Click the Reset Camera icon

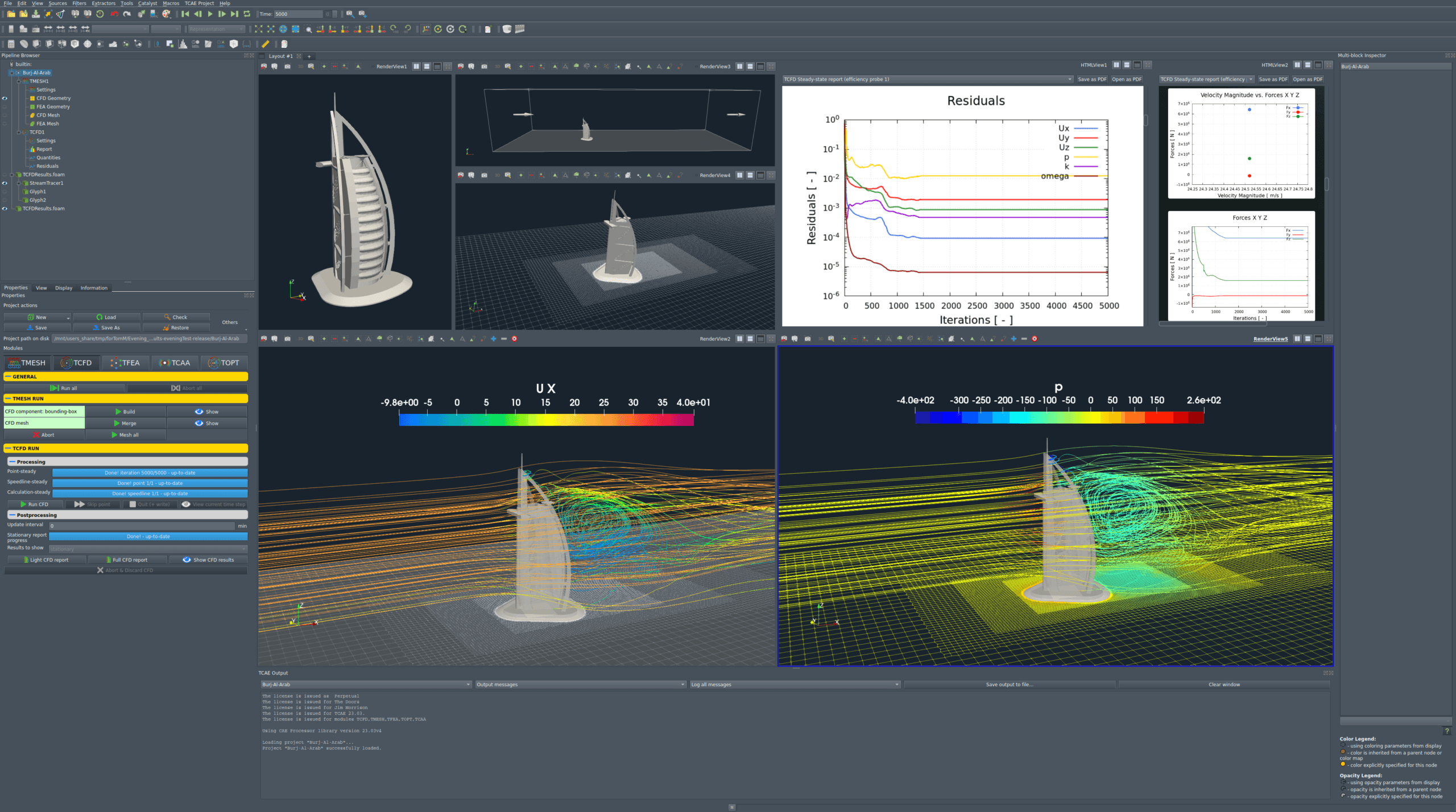pos(258,29)
